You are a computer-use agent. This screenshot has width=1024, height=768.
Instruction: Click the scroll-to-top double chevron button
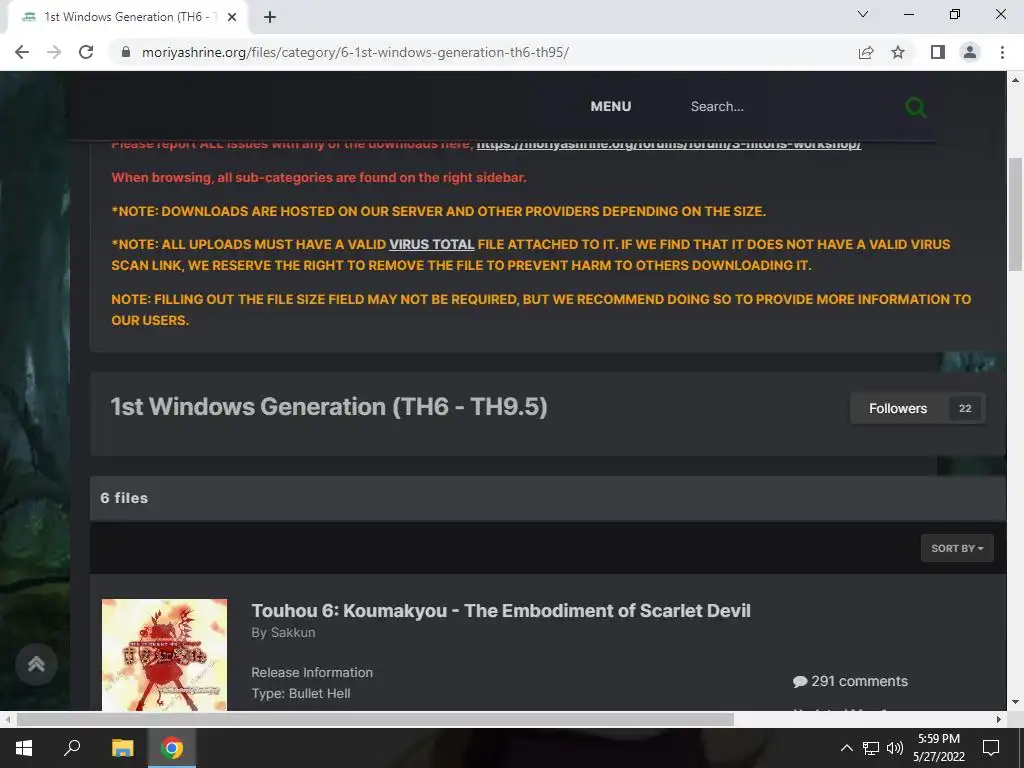point(37,665)
